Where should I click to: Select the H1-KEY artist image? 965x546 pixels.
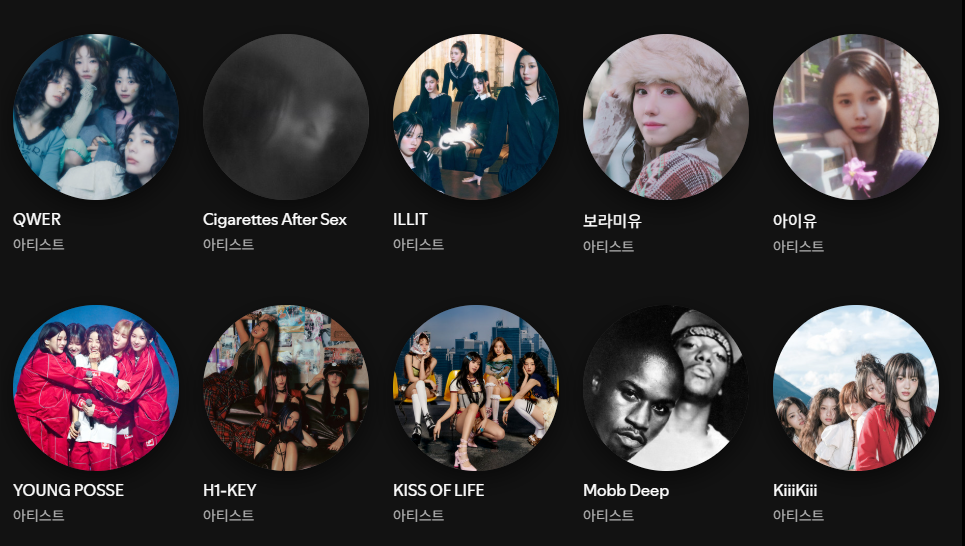[286, 388]
